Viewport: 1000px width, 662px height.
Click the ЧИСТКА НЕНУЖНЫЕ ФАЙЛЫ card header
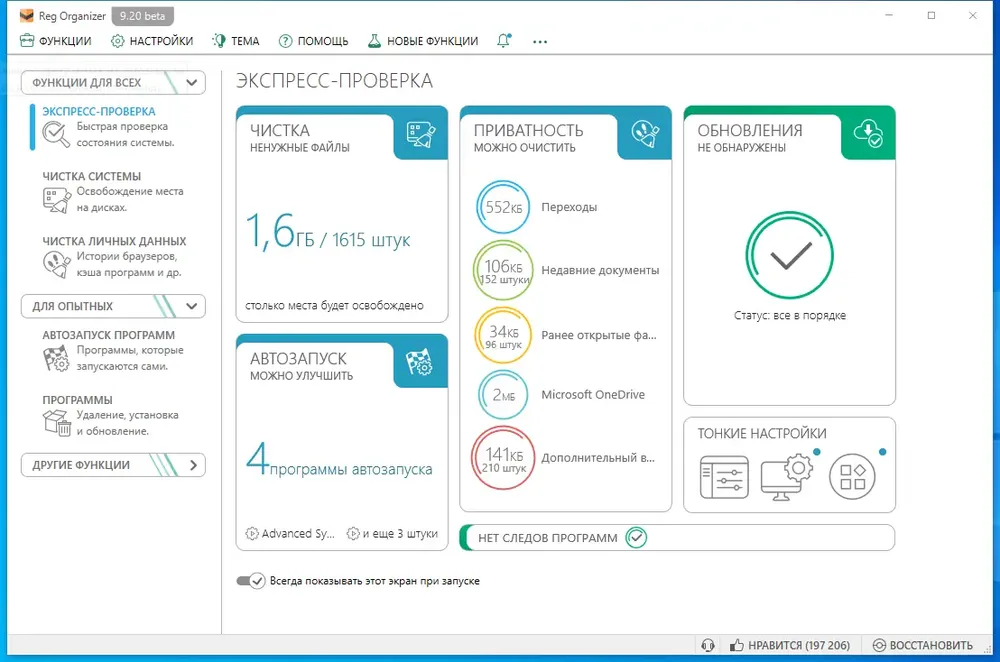300,137
